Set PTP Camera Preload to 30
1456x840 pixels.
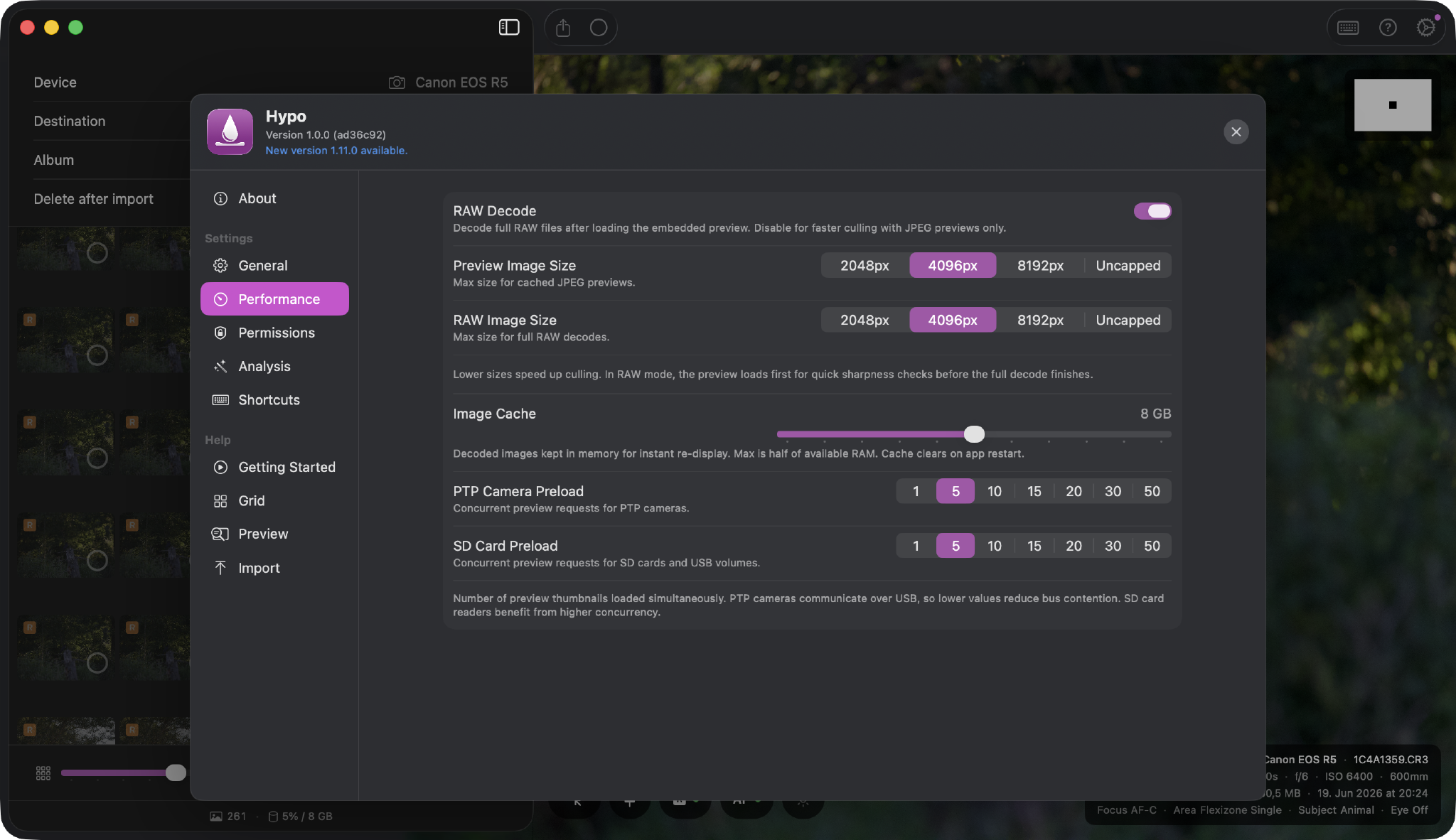click(x=1113, y=491)
